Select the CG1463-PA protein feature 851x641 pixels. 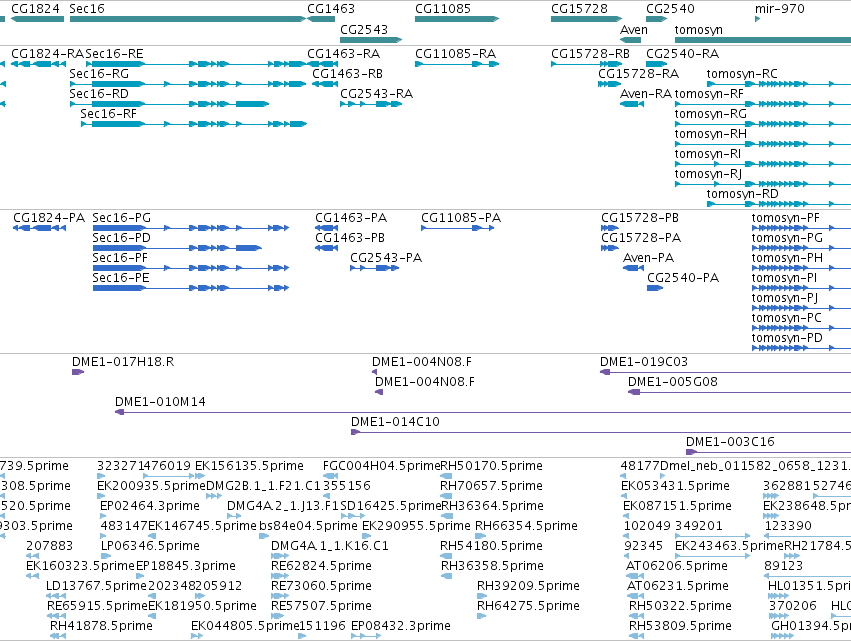[327, 228]
